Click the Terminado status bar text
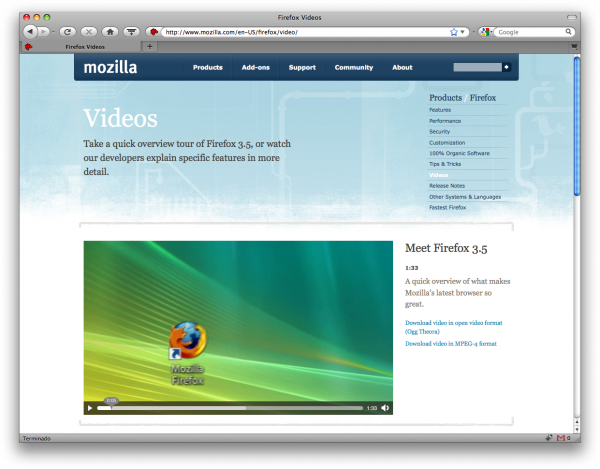The width and height of the screenshot is (600, 469). [x=36, y=438]
